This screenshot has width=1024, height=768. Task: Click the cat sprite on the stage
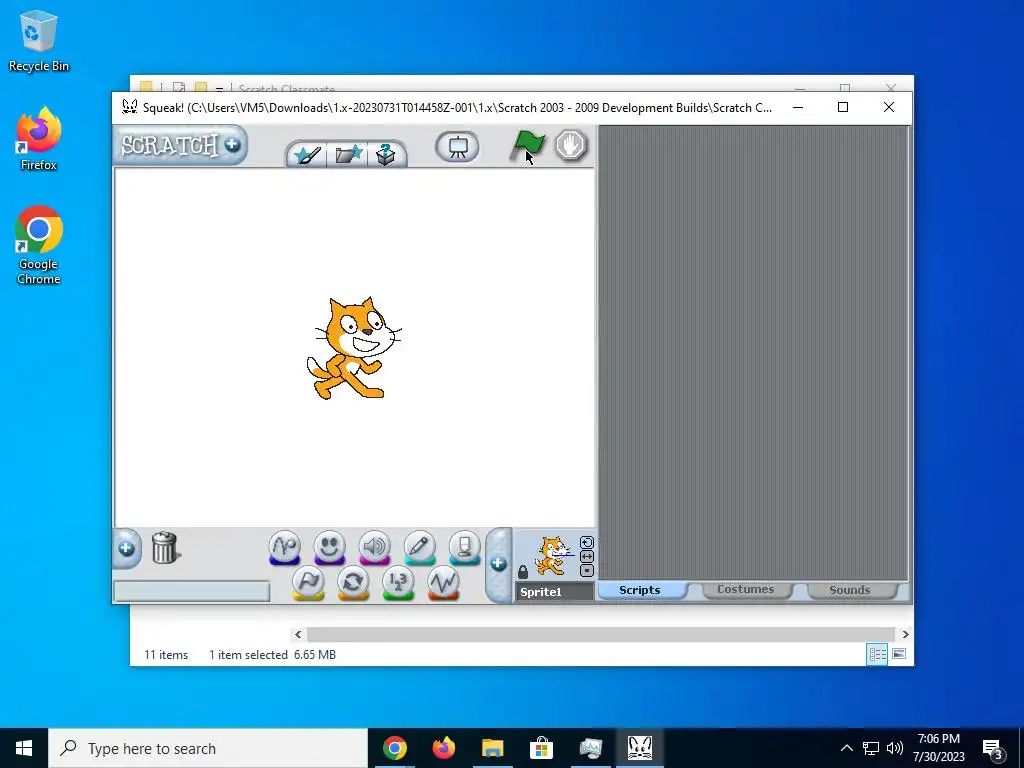[x=353, y=347]
